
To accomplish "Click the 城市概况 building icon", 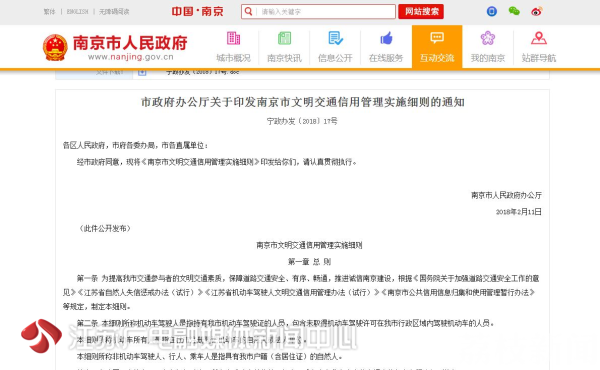I will (233, 38).
